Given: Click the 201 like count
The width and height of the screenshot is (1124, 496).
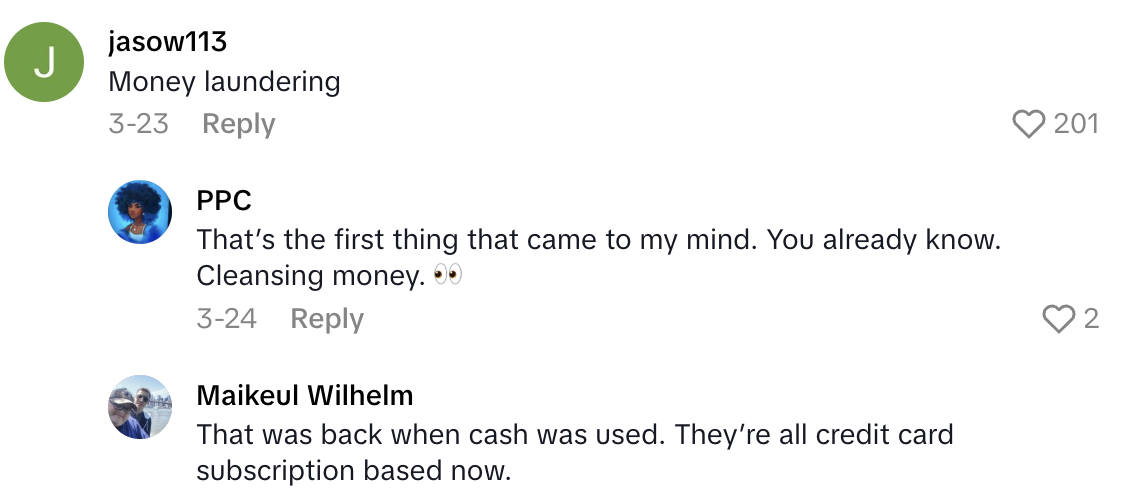Looking at the screenshot, I should 1076,124.
